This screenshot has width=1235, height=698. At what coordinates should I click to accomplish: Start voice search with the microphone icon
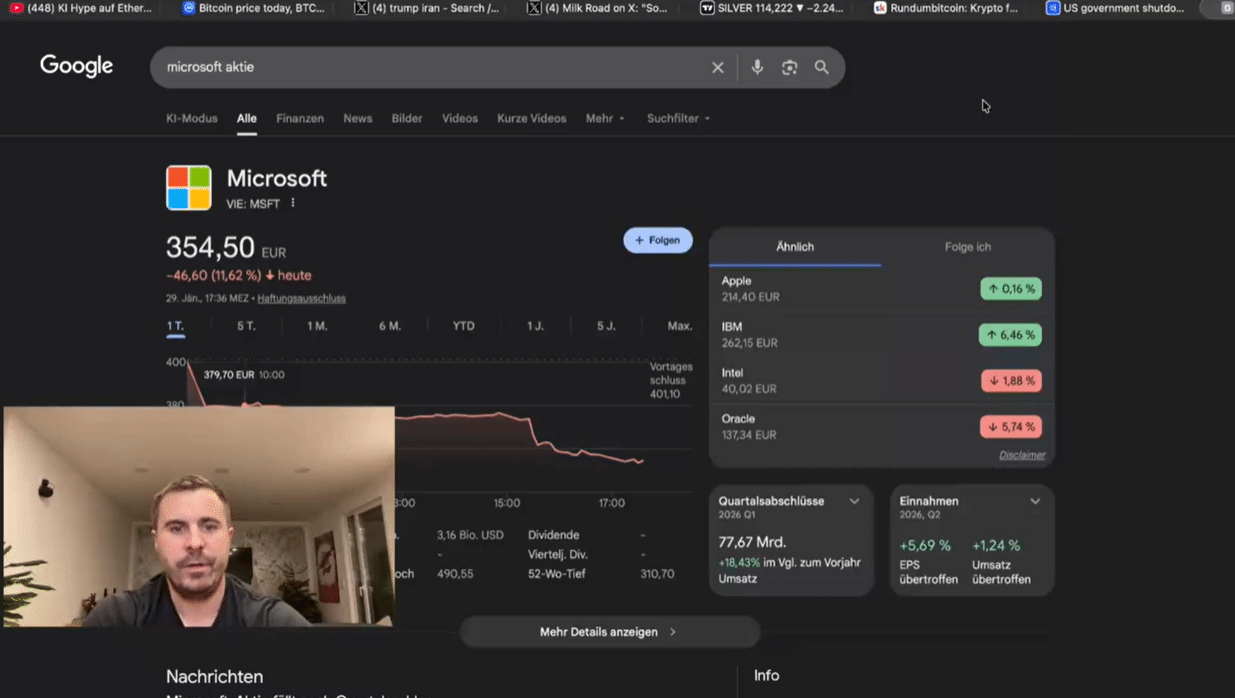[757, 67]
